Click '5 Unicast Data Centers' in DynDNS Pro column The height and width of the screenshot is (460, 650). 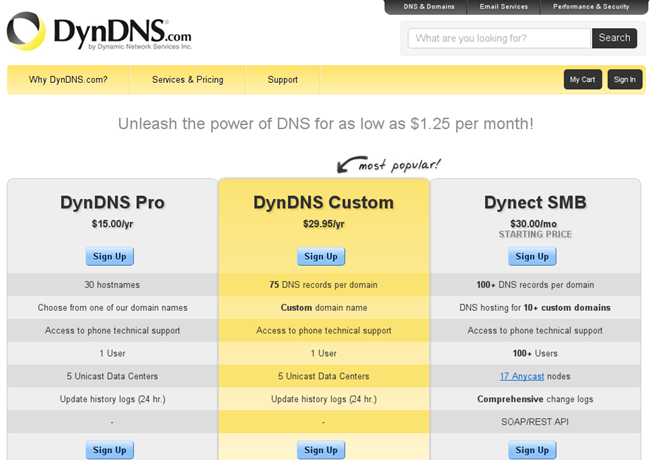click(x=112, y=376)
